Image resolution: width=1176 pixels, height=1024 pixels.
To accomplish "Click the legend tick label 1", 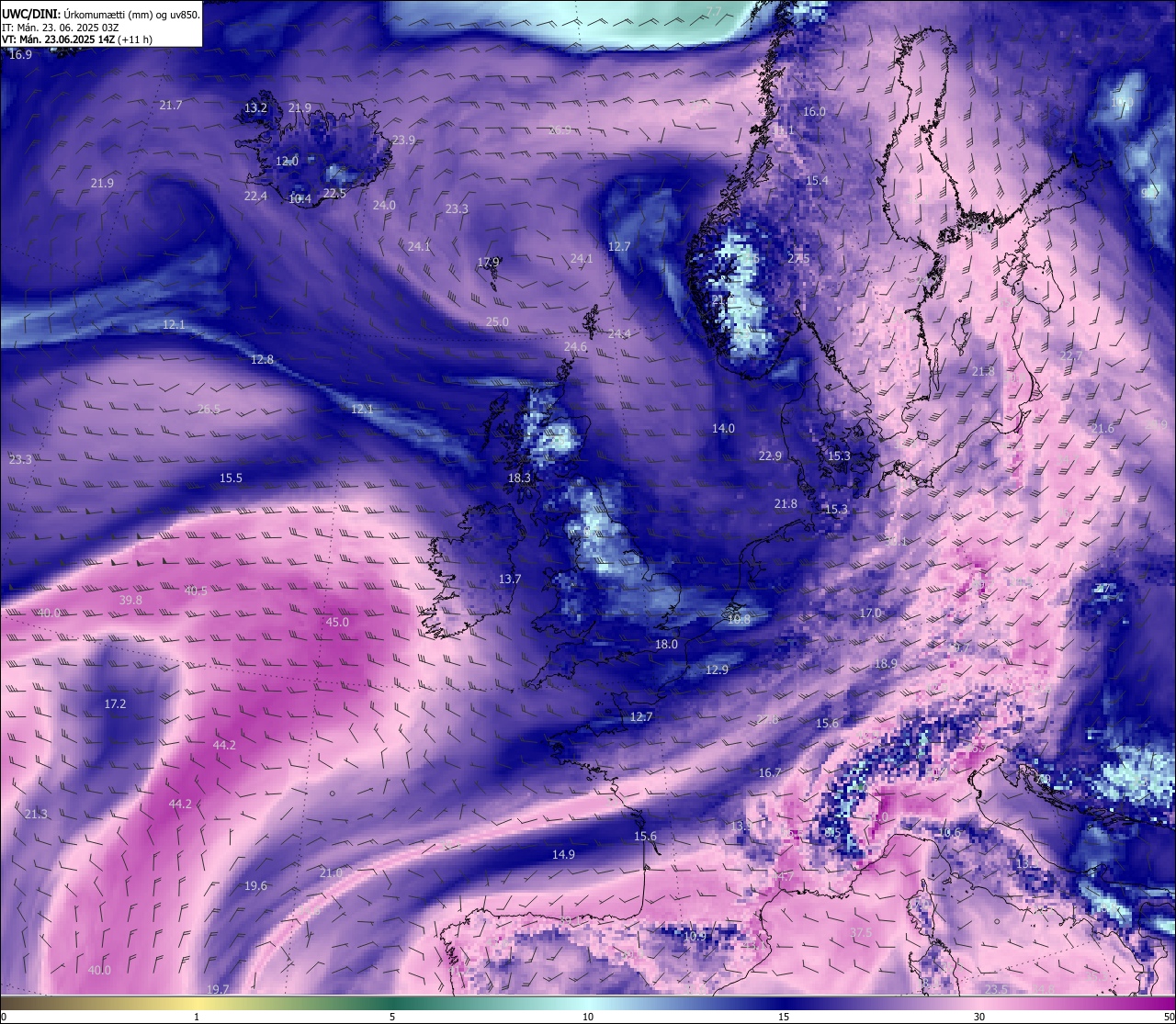I will 196,1017.
